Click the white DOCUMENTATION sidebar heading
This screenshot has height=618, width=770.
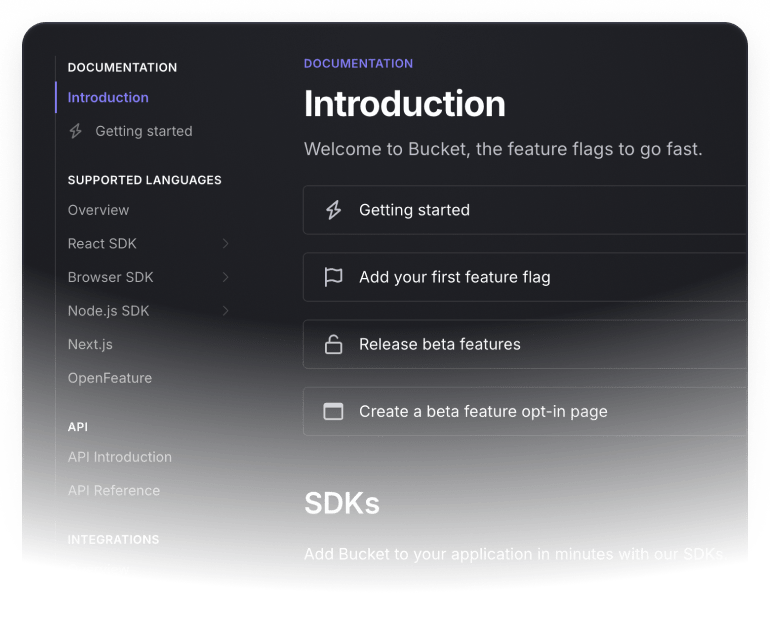pos(122,67)
